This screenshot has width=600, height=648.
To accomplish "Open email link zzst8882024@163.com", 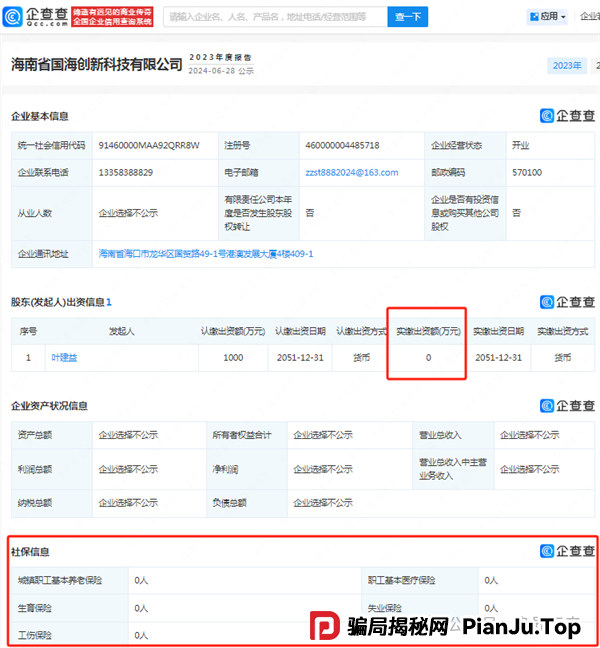I will coord(352,172).
